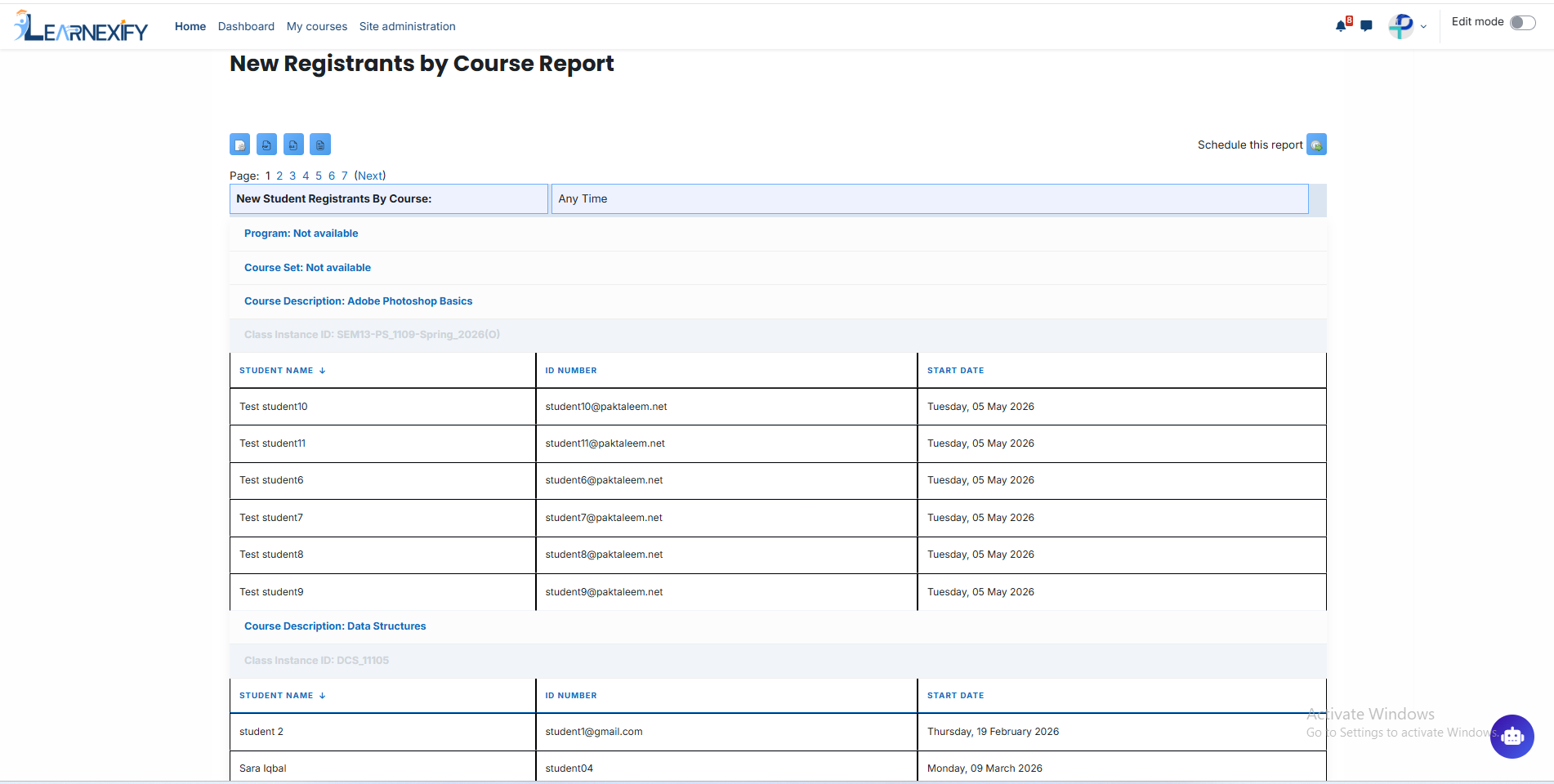Viewport: 1554px width, 784px height.
Task: Sort first table by Start Date header
Action: point(955,371)
